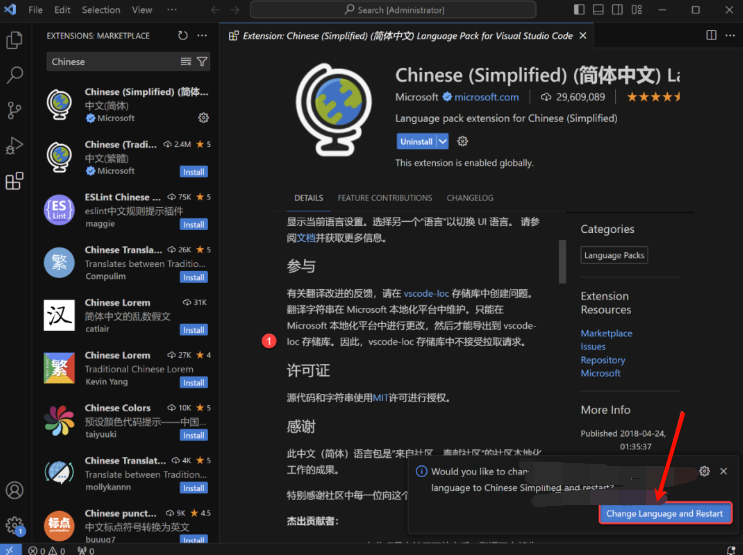Install Chinese Lorem by Kevin Yang
743x555 pixels.
[x=194, y=382]
